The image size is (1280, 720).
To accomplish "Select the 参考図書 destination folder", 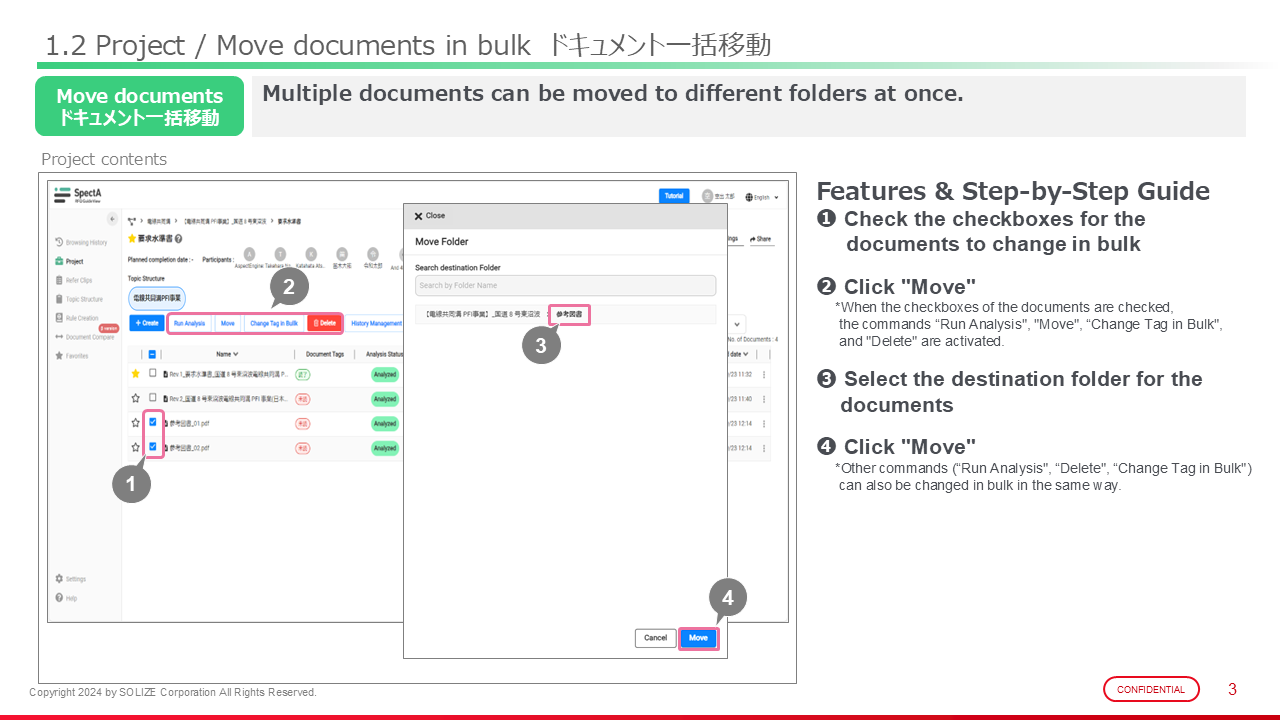I will tap(569, 314).
